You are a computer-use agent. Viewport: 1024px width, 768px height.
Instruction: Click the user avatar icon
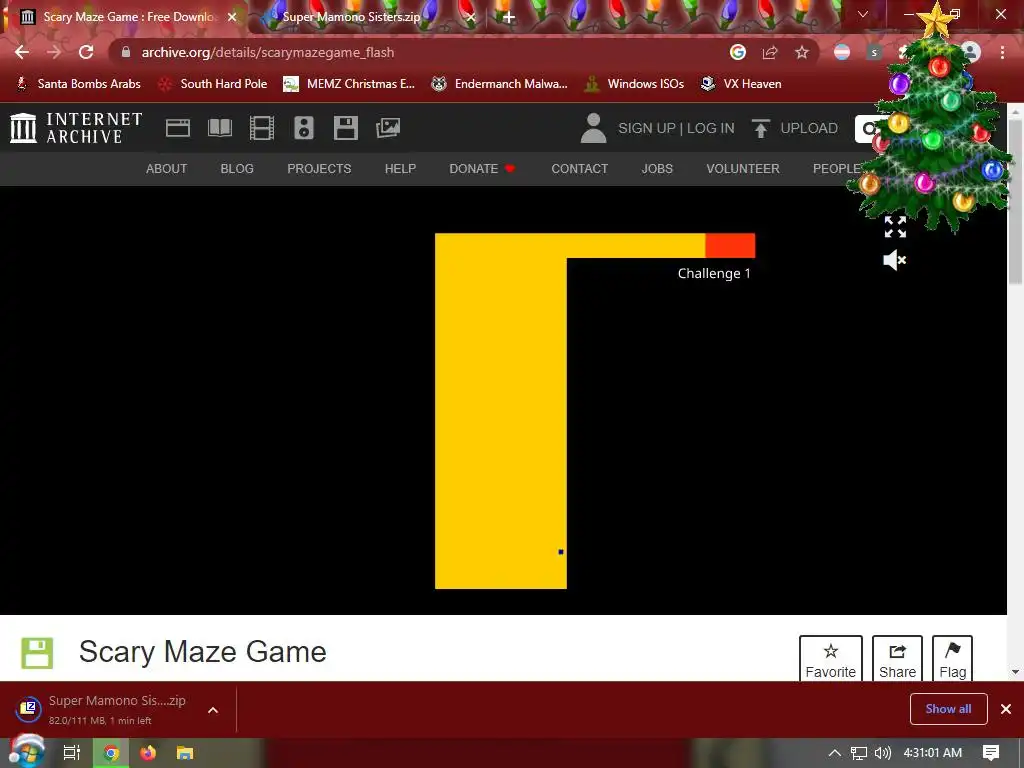pyautogui.click(x=593, y=128)
